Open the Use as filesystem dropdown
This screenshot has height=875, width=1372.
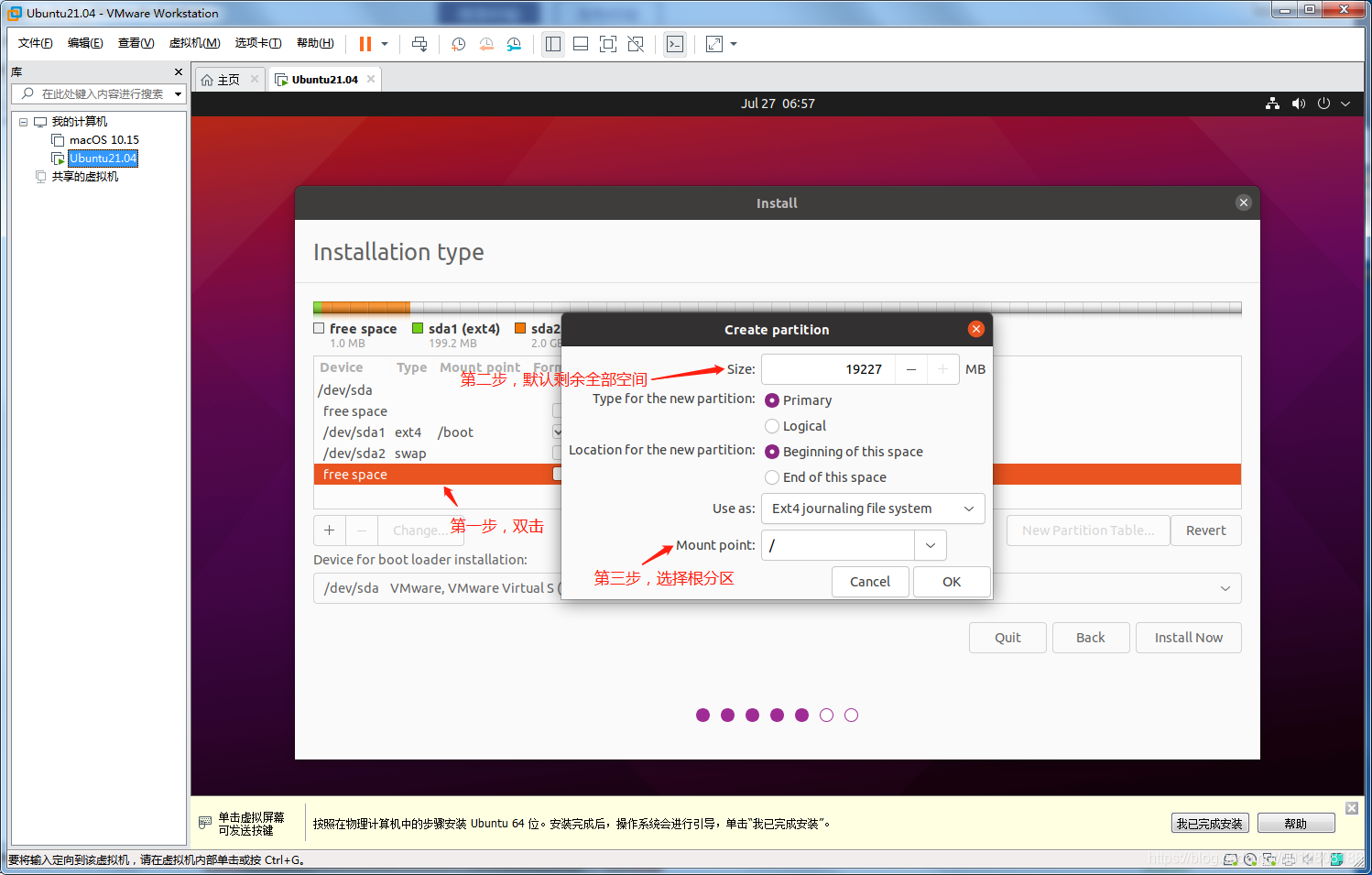[873, 509]
